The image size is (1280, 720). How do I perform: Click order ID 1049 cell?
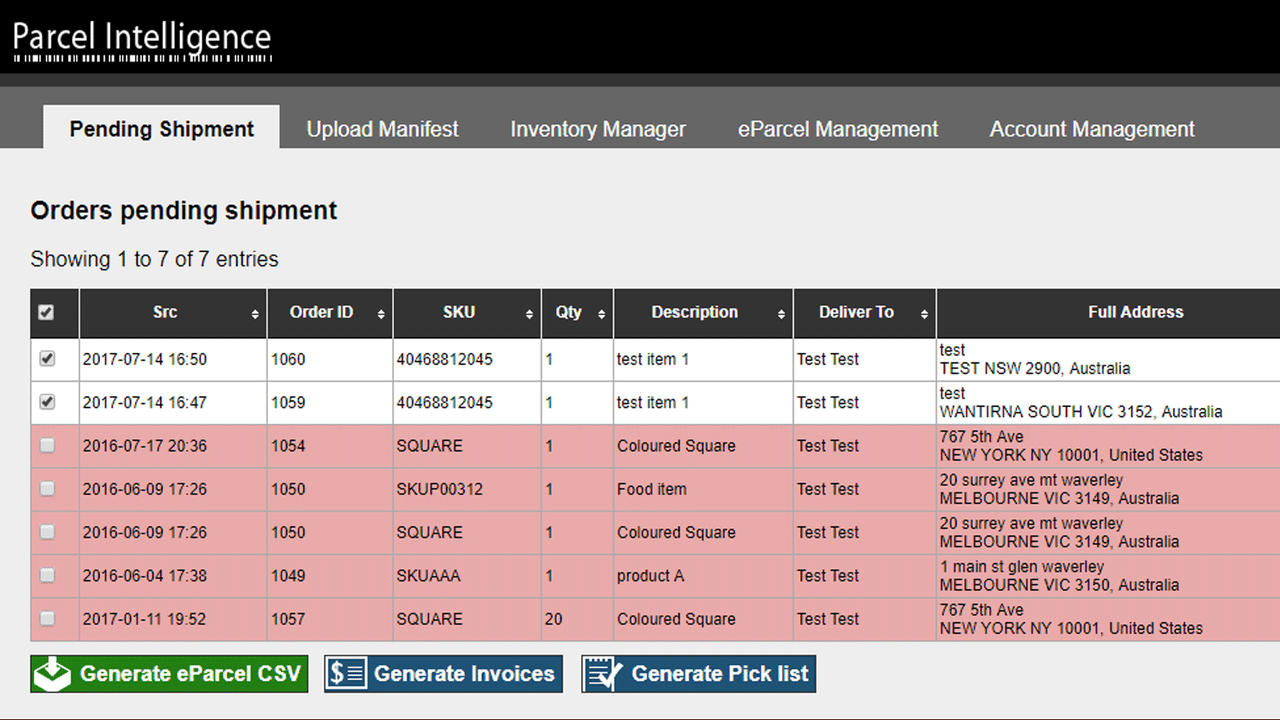tap(330, 576)
